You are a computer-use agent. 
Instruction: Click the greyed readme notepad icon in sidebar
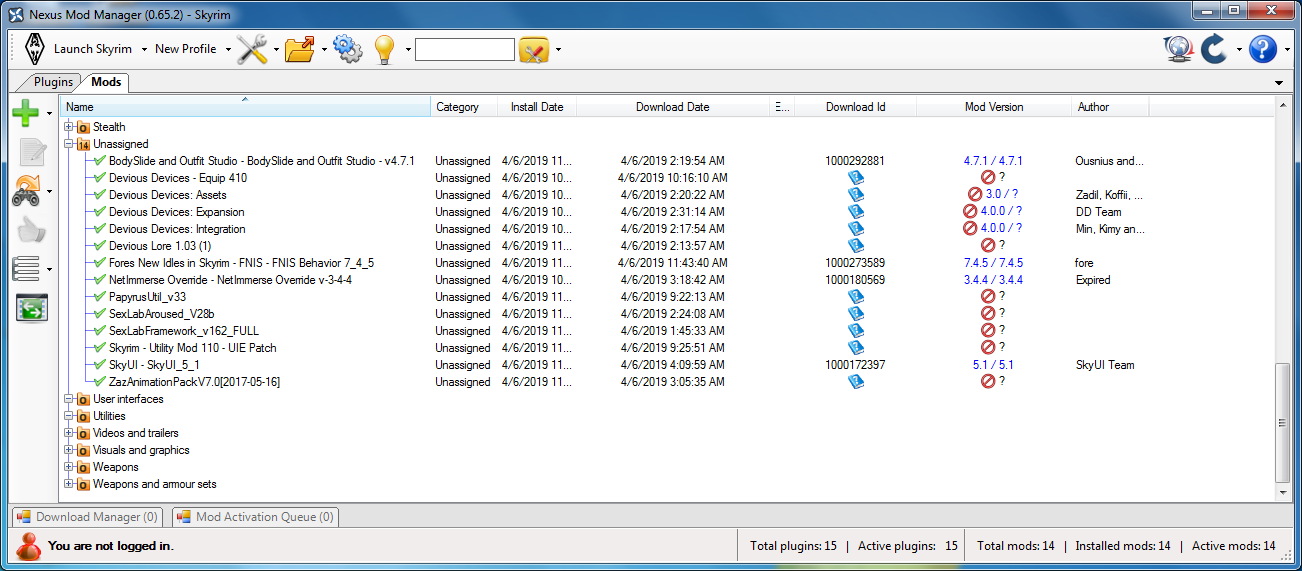click(31, 152)
